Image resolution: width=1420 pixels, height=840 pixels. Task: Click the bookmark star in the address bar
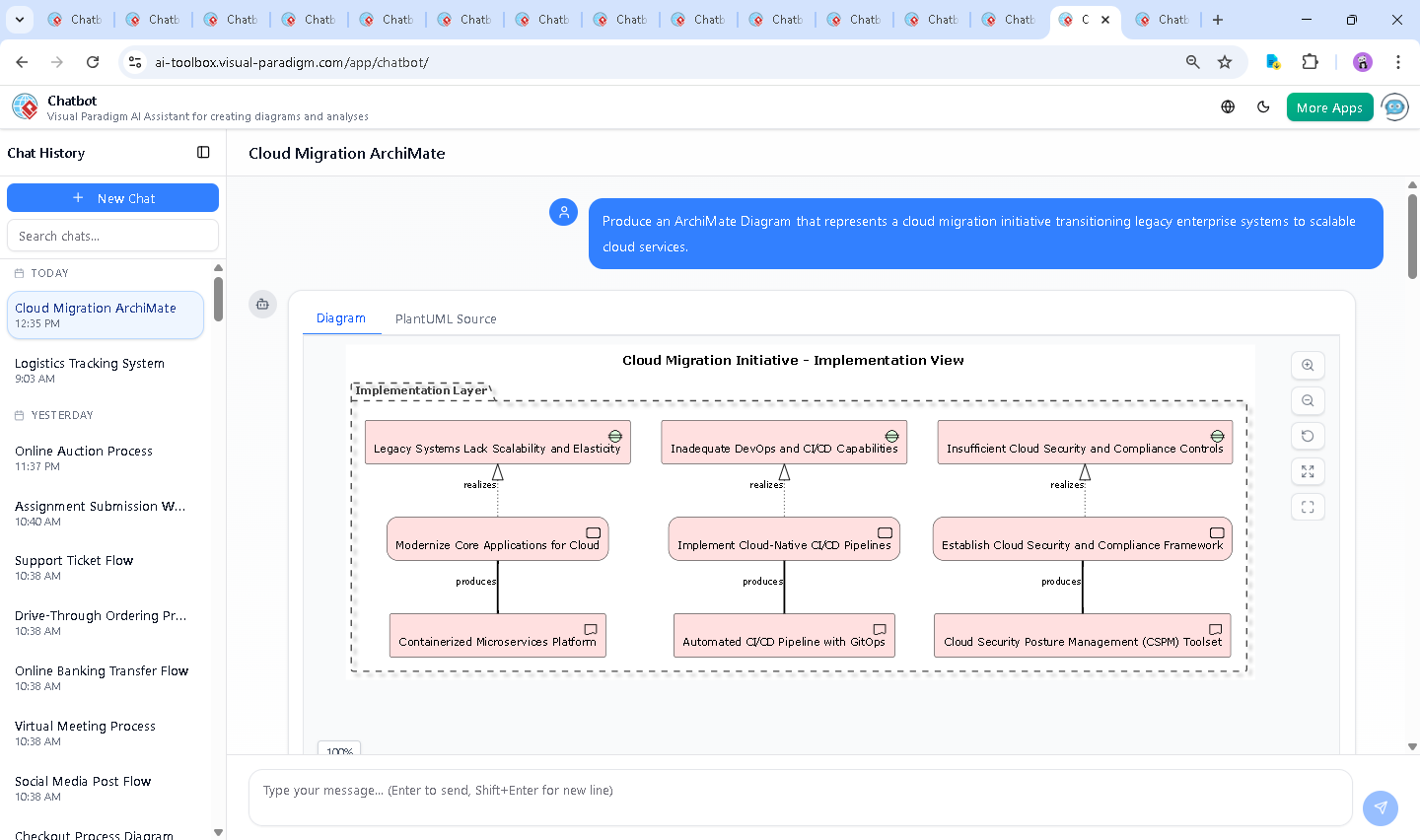(1224, 61)
